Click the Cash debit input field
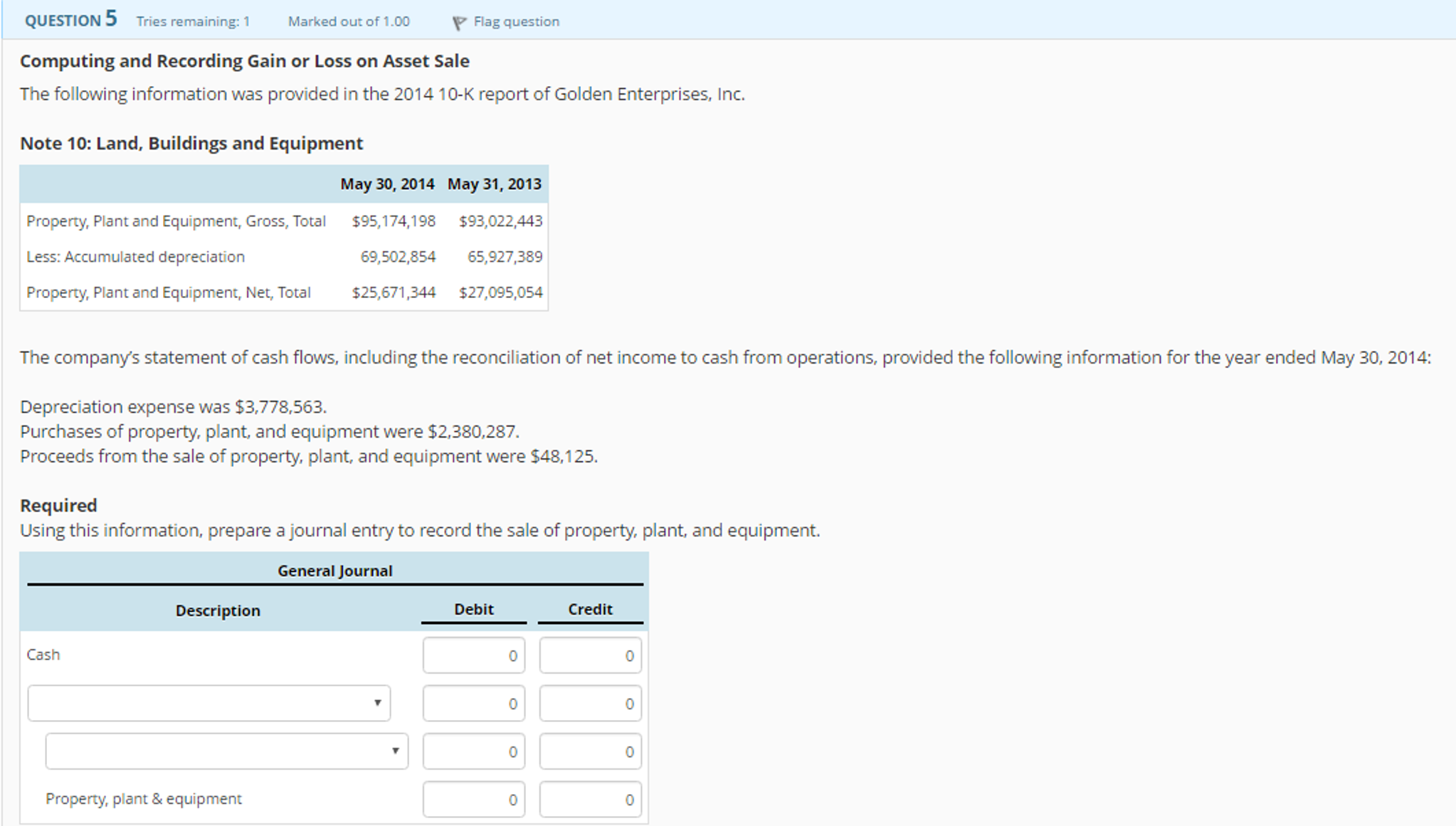Screen dimensions: 1456x826 pos(473,655)
